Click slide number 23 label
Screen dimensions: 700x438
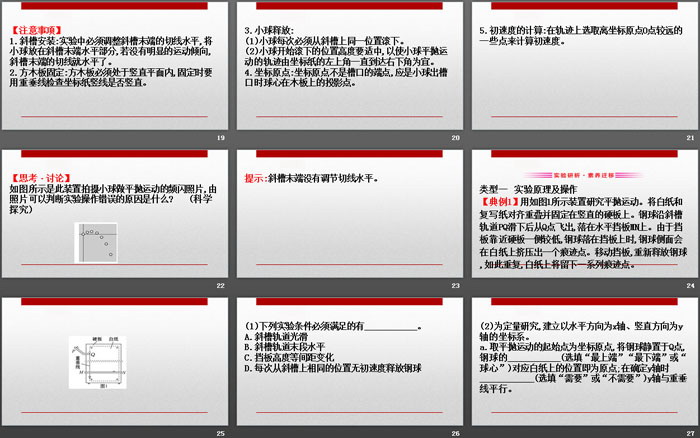pyautogui.click(x=455, y=285)
